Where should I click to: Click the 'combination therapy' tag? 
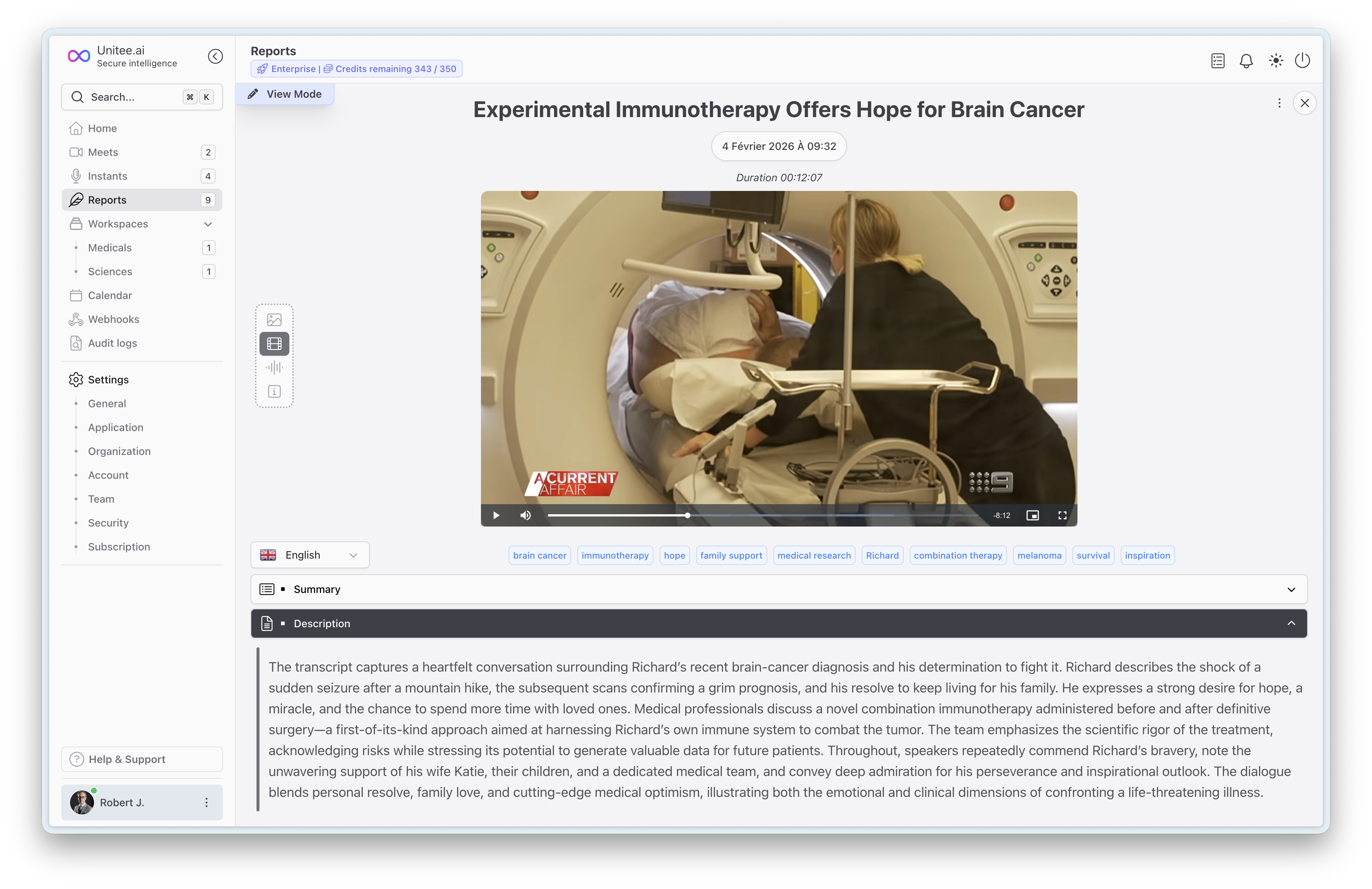(x=958, y=555)
